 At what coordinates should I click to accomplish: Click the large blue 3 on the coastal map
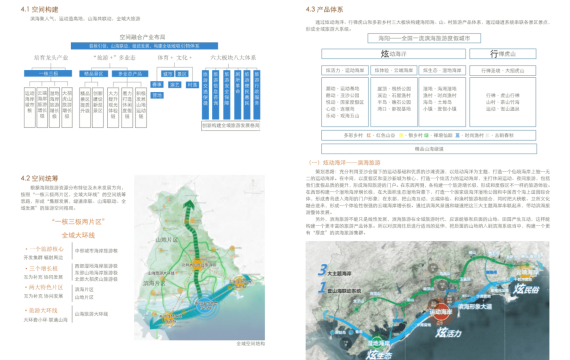[x=322, y=270]
